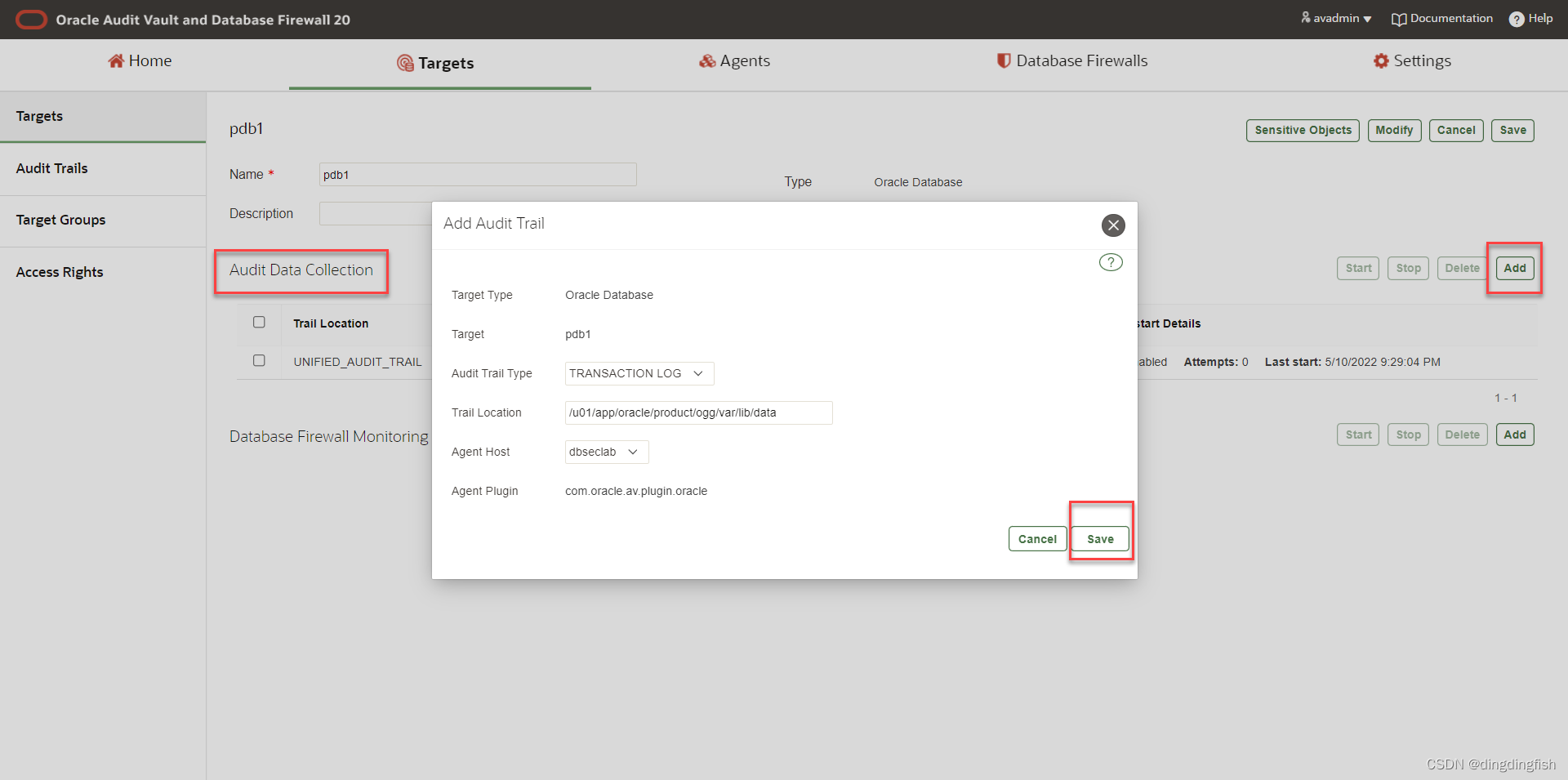The width and height of the screenshot is (1568, 780).
Task: Click the Modify button
Action: (x=1394, y=130)
